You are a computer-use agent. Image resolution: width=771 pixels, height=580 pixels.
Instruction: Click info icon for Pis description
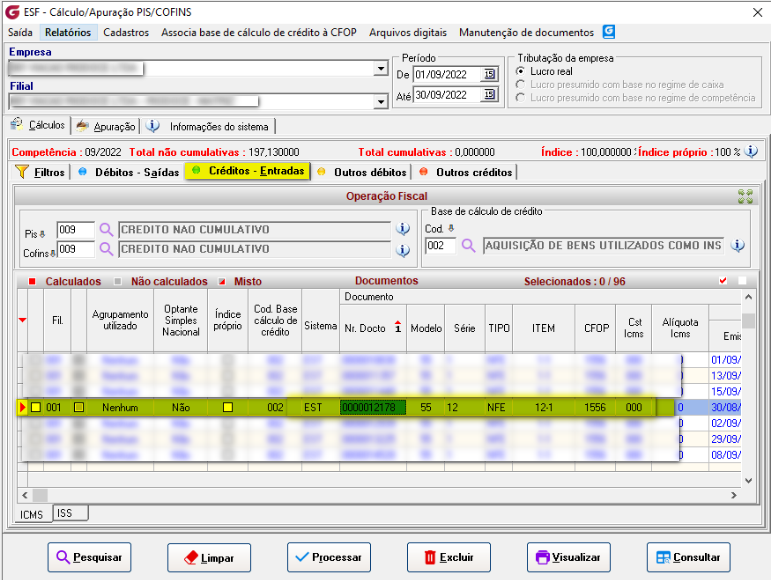[403, 229]
